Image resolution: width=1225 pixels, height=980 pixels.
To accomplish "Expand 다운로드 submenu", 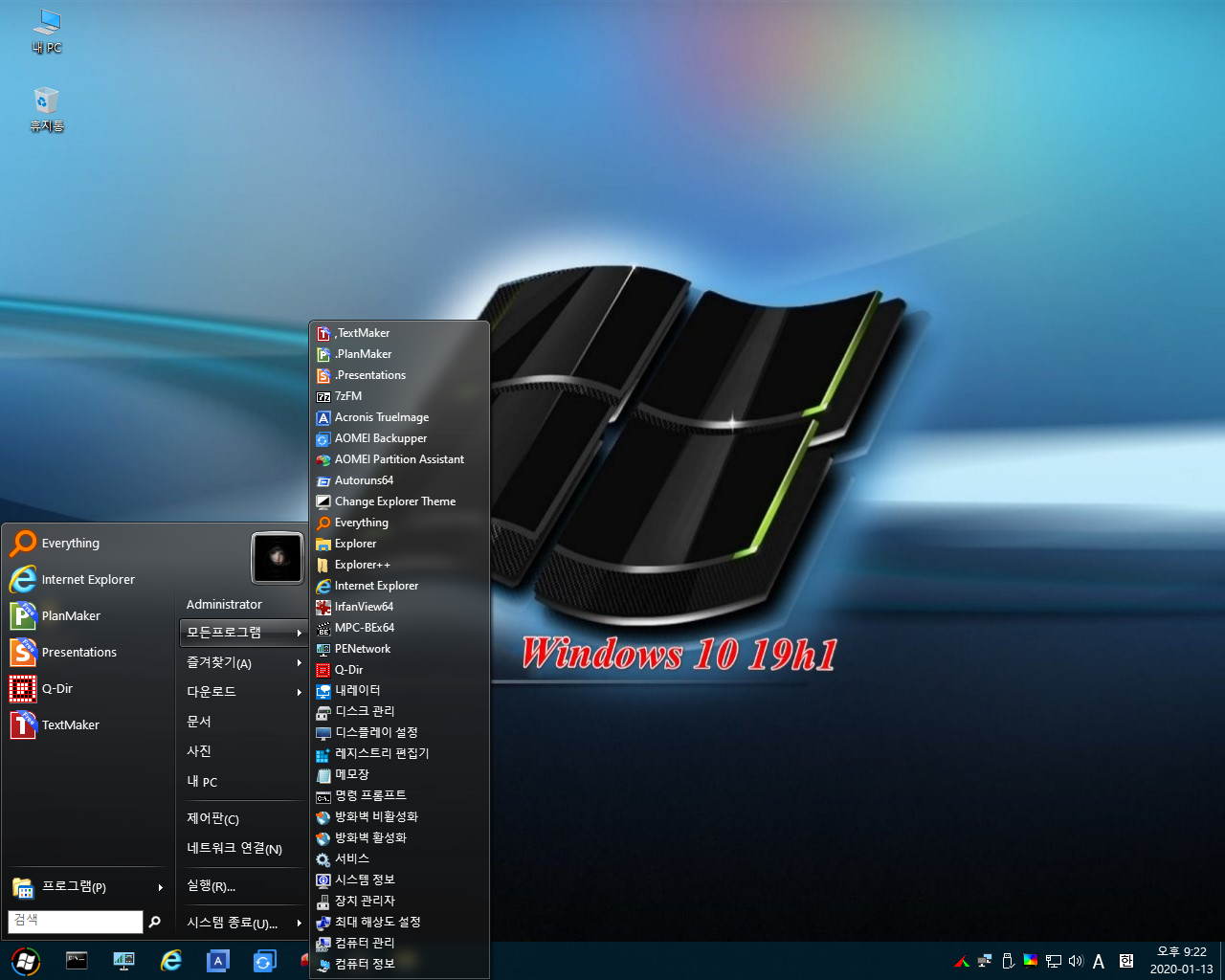I will [x=243, y=692].
